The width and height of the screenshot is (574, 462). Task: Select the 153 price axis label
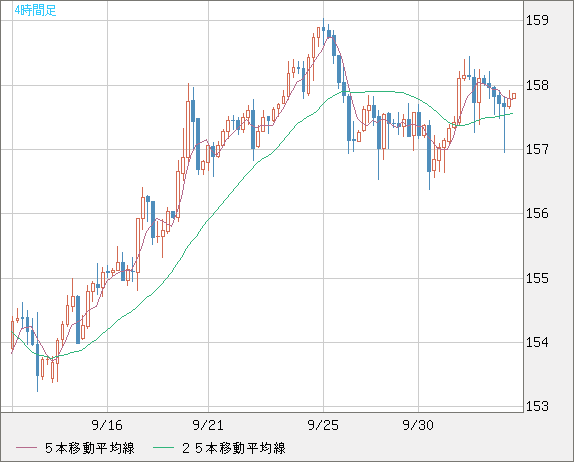point(537,406)
